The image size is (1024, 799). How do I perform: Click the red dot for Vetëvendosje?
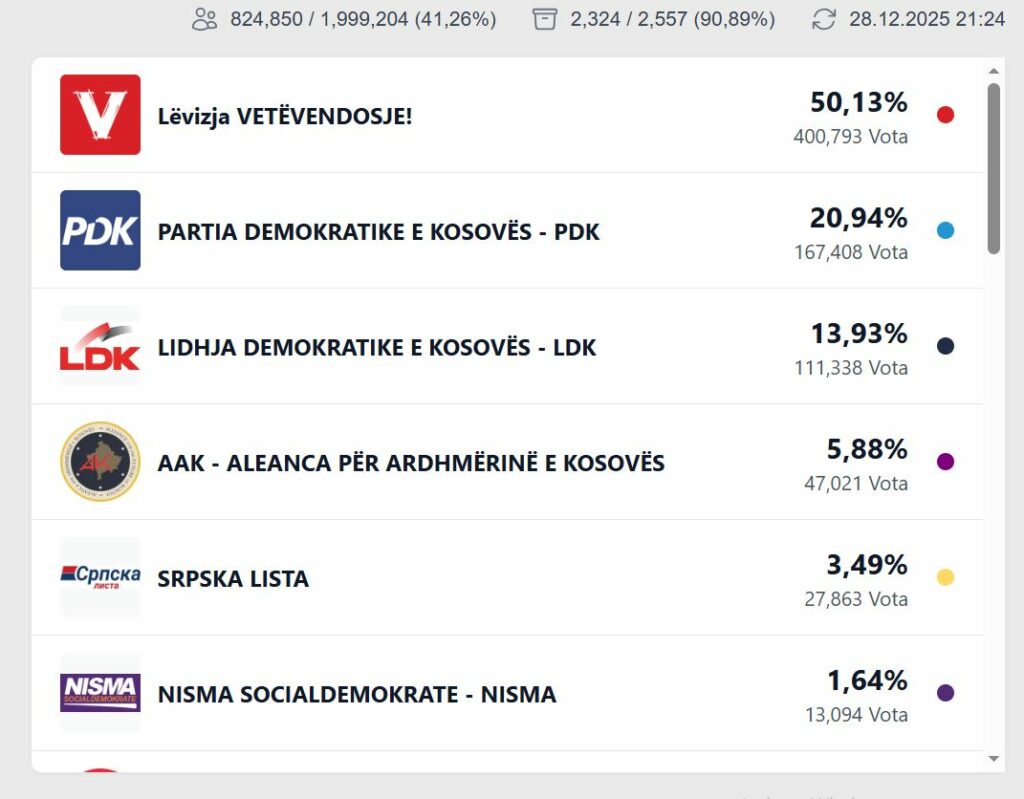point(945,115)
